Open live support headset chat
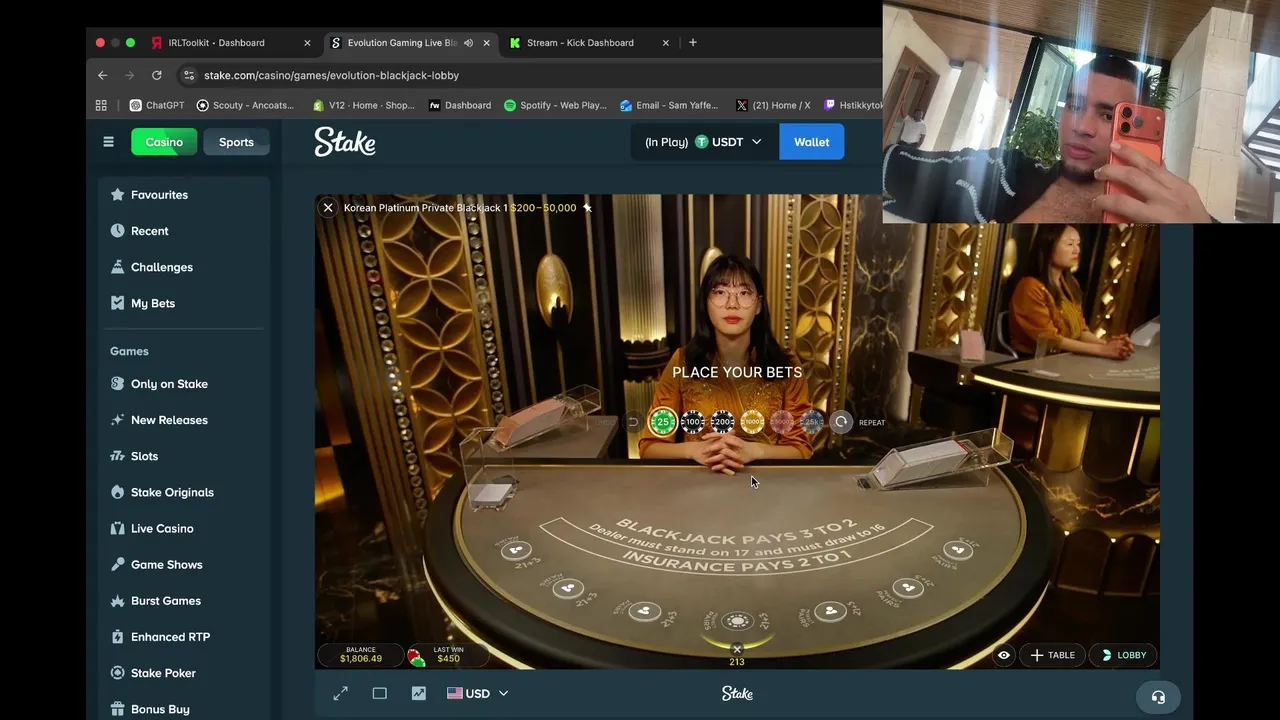 coord(1158,697)
